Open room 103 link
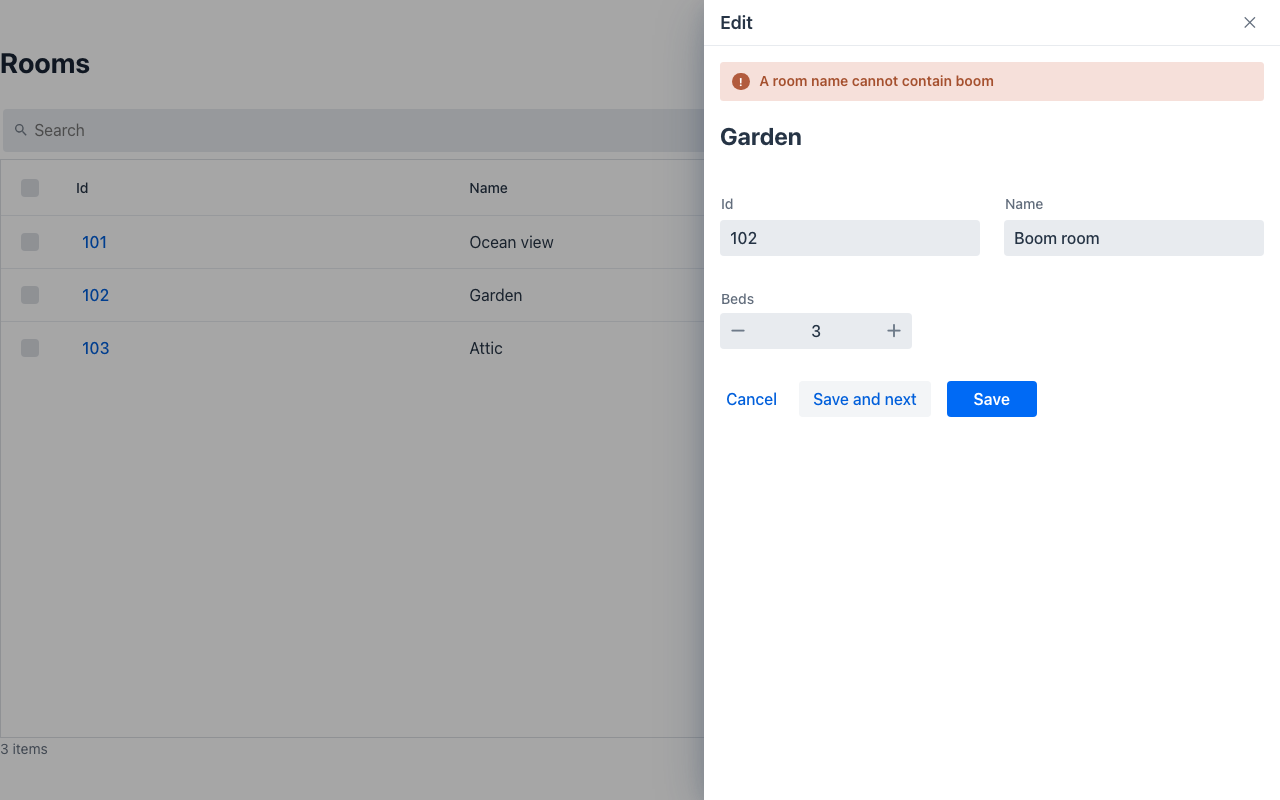1280x800 pixels. [95, 348]
